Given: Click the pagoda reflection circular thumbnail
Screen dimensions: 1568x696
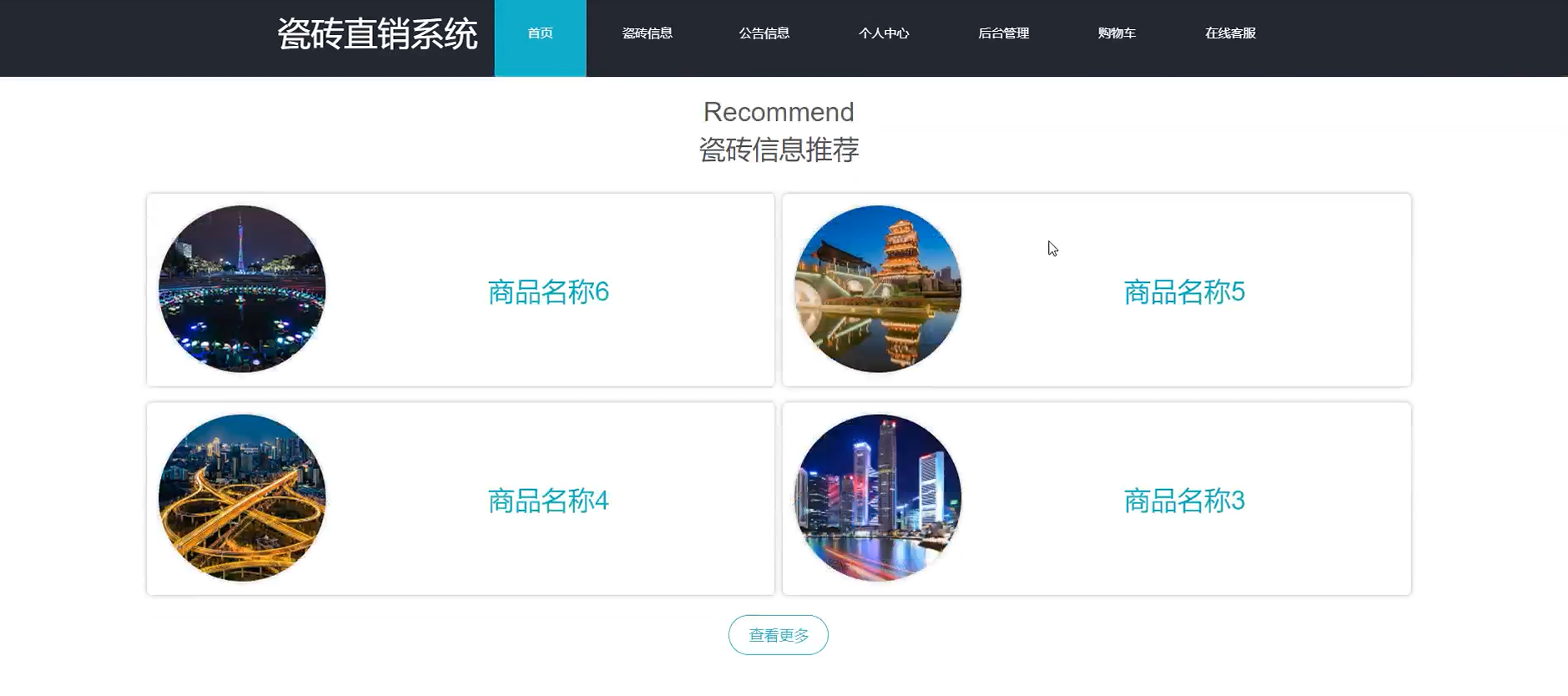Looking at the screenshot, I should [x=878, y=289].
